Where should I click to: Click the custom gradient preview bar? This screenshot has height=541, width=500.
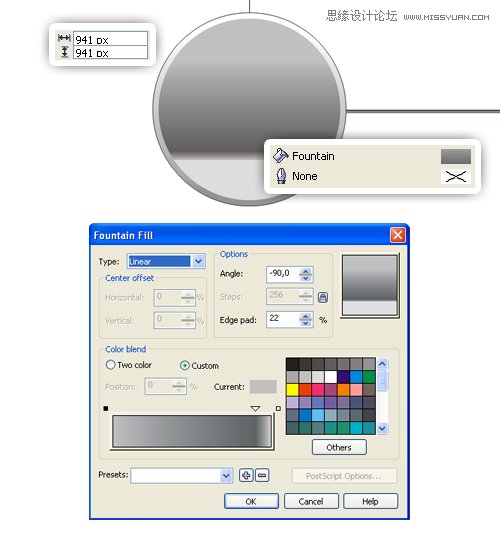pos(192,431)
